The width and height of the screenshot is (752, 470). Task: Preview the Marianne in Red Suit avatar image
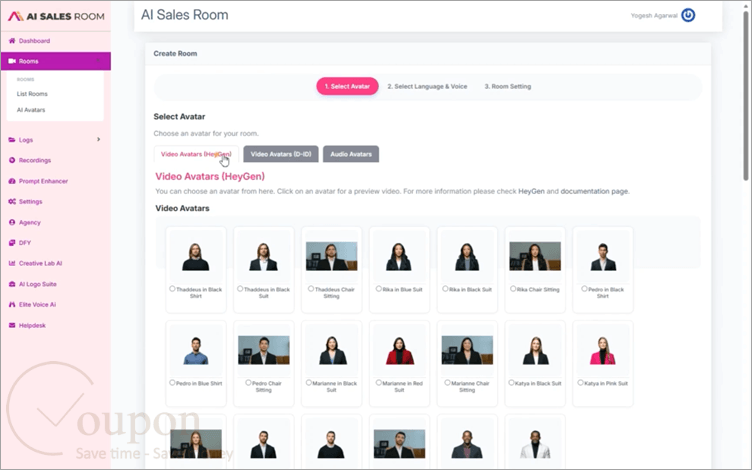[399, 351]
